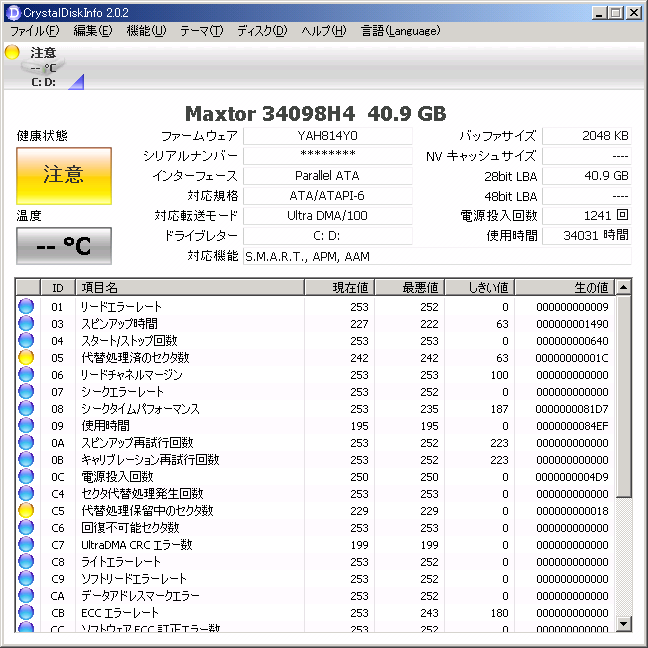Click the yellow caution orb for ID 05
This screenshot has width=648, height=648.
pyautogui.click(x=26, y=357)
